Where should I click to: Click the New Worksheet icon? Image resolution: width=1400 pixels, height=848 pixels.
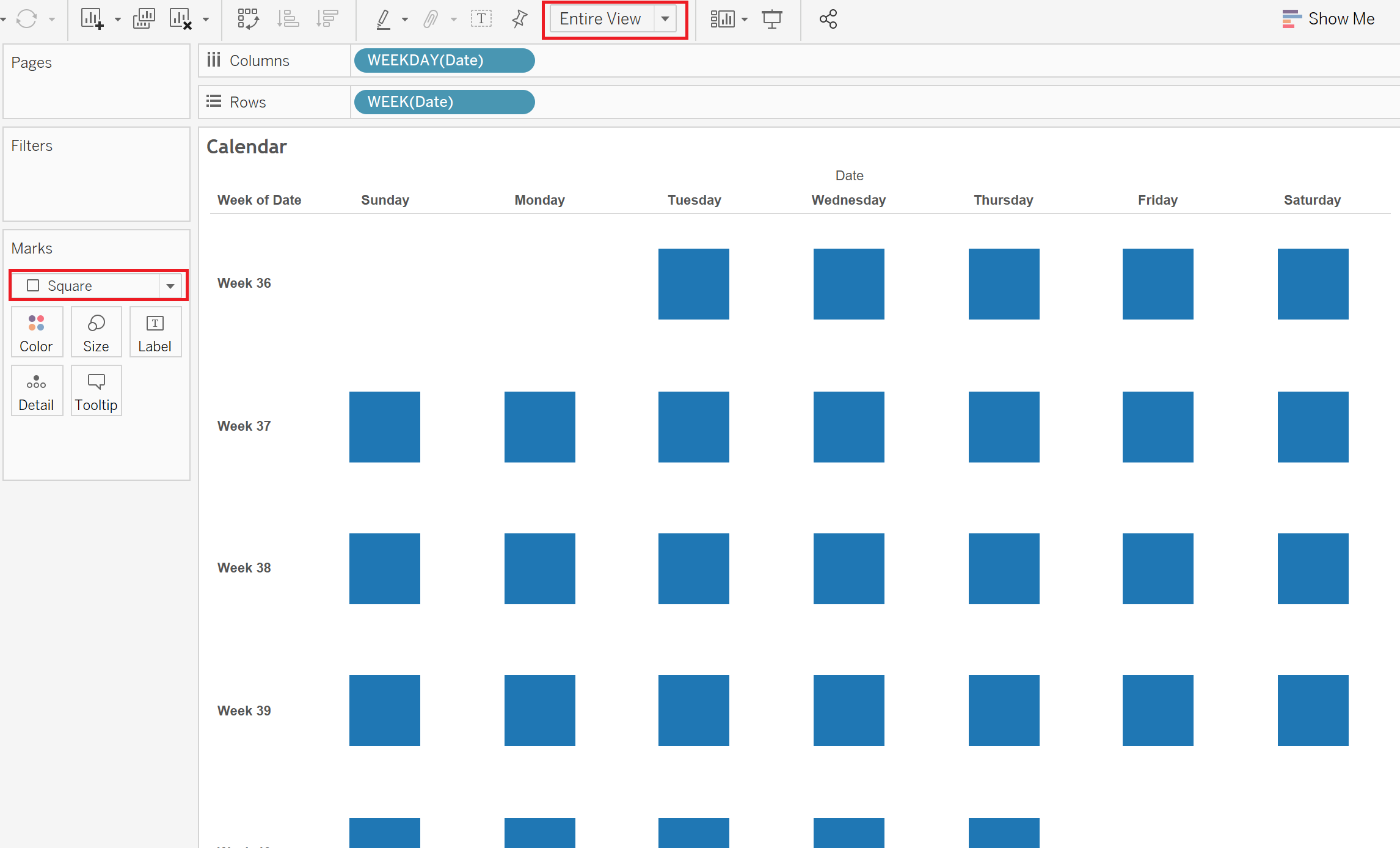click(x=92, y=19)
